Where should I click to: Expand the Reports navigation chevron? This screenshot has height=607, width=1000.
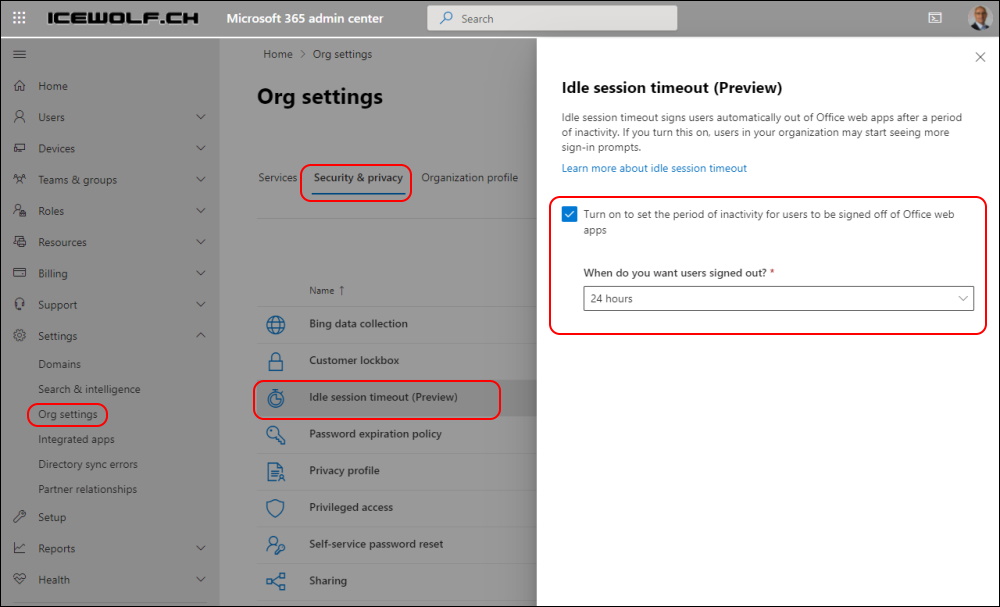coord(201,548)
